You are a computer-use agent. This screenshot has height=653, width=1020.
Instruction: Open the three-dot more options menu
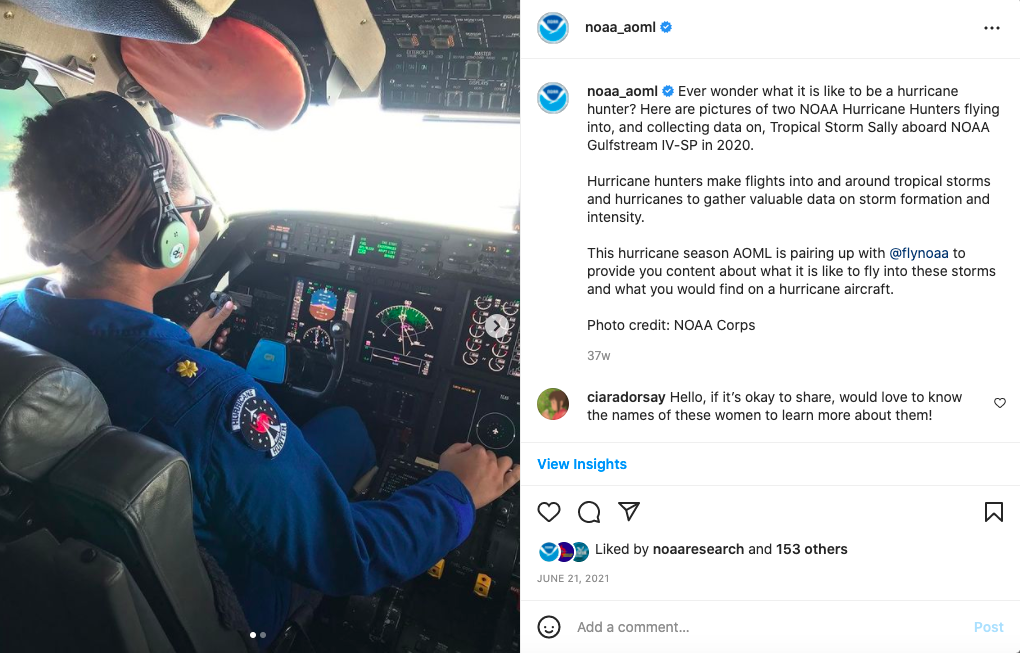pyautogui.click(x=991, y=28)
